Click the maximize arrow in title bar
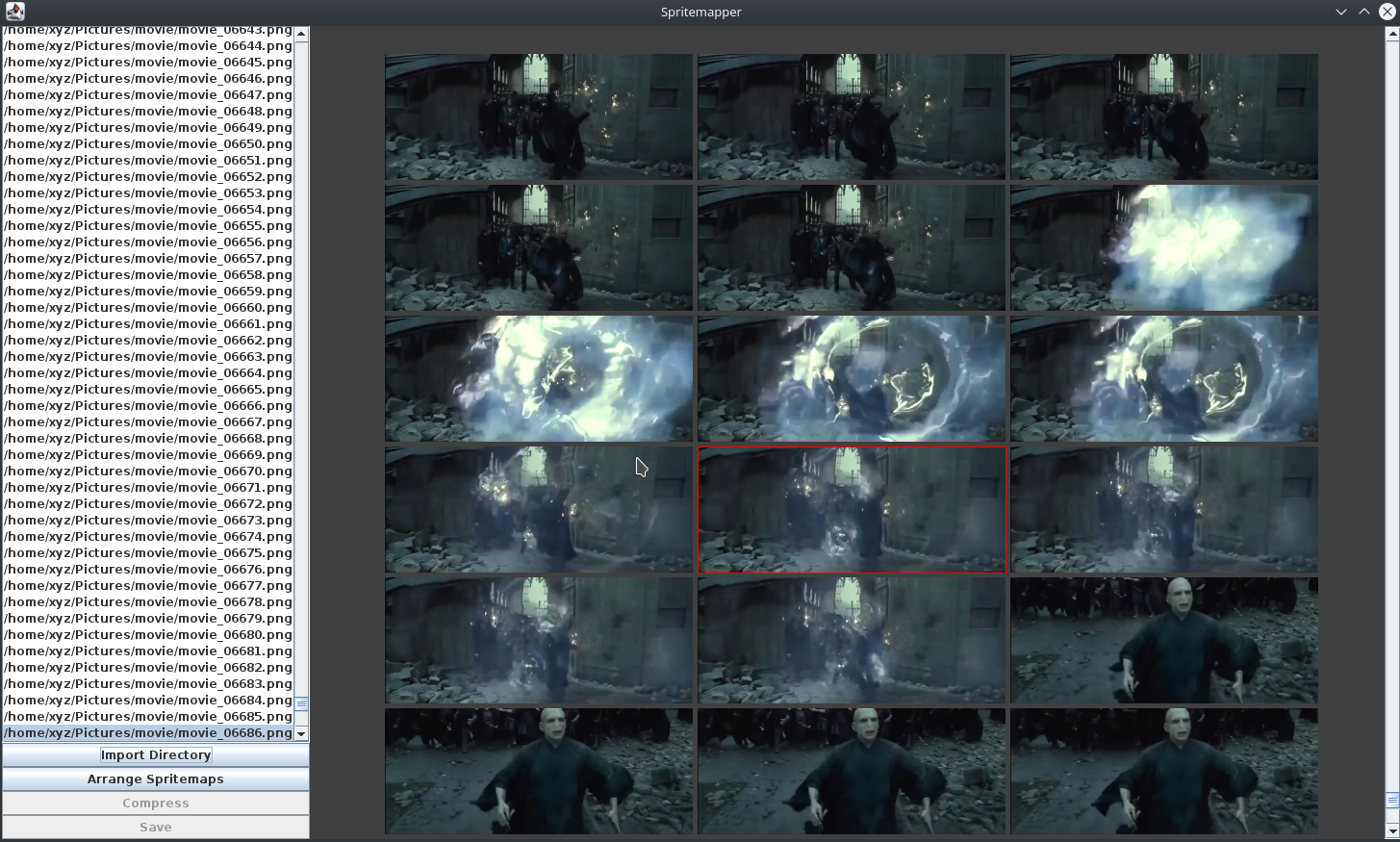This screenshot has height=842, width=1400. pyautogui.click(x=1364, y=12)
